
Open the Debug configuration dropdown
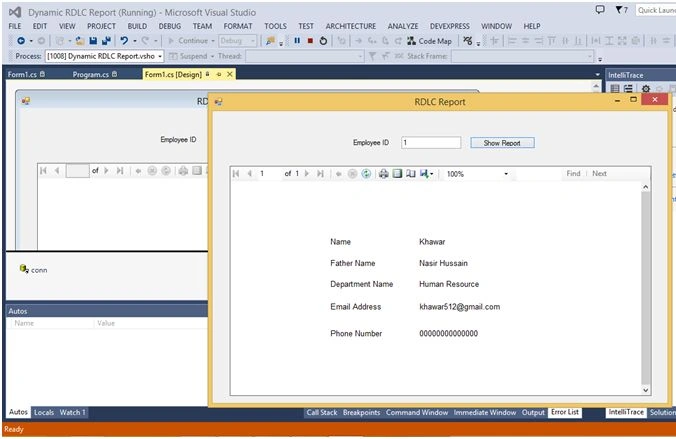click(x=253, y=41)
